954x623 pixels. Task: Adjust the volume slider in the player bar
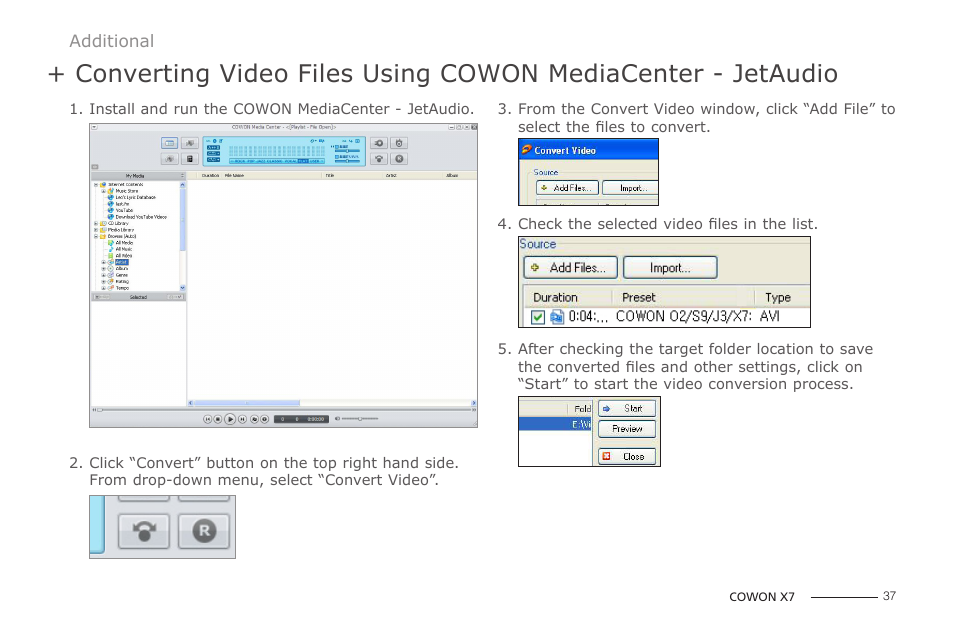pos(360,419)
